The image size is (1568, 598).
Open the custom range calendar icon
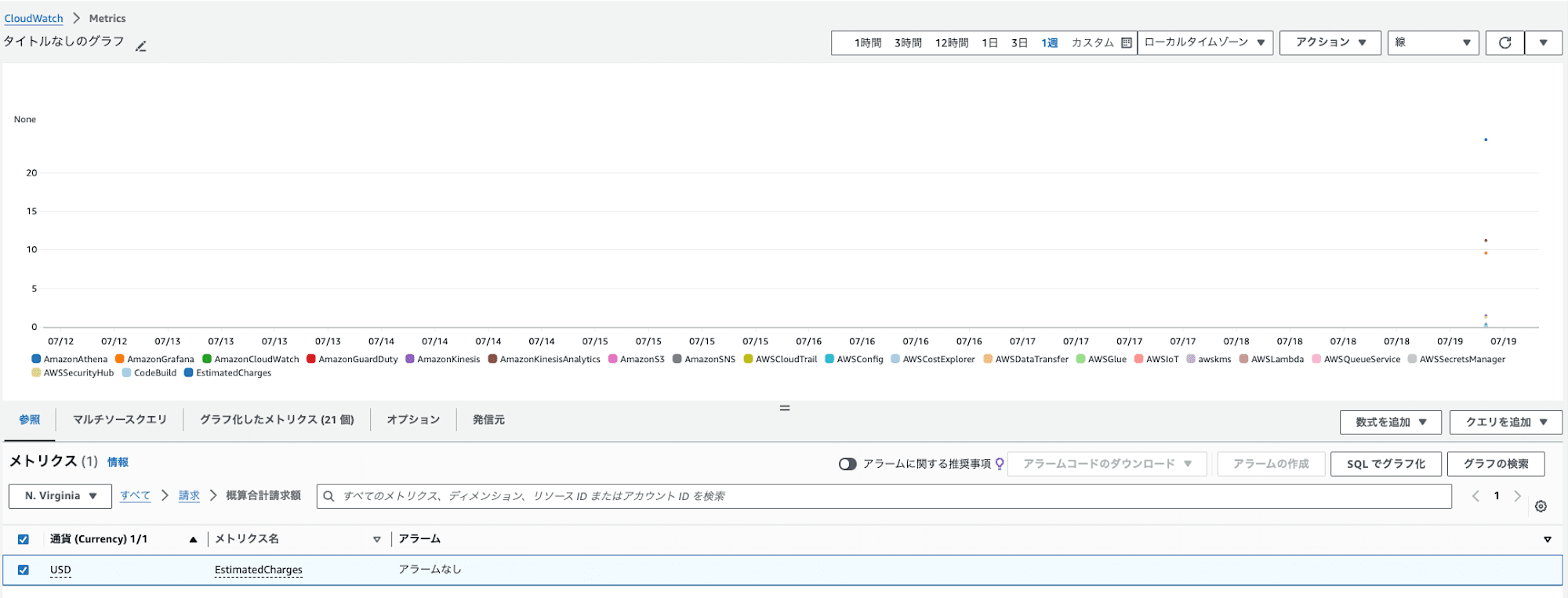point(1127,43)
